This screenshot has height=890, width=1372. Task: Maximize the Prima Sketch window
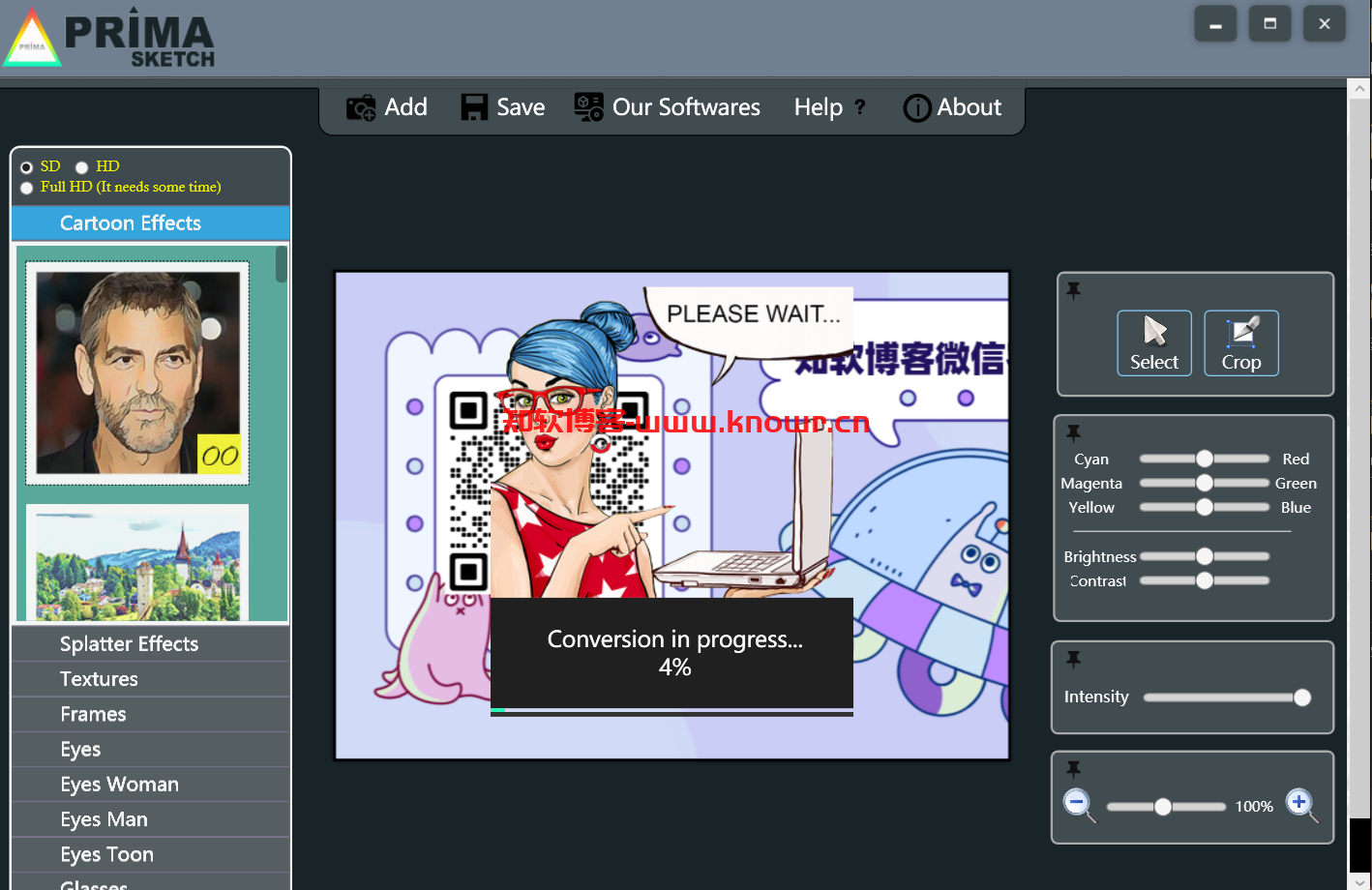tap(1270, 24)
